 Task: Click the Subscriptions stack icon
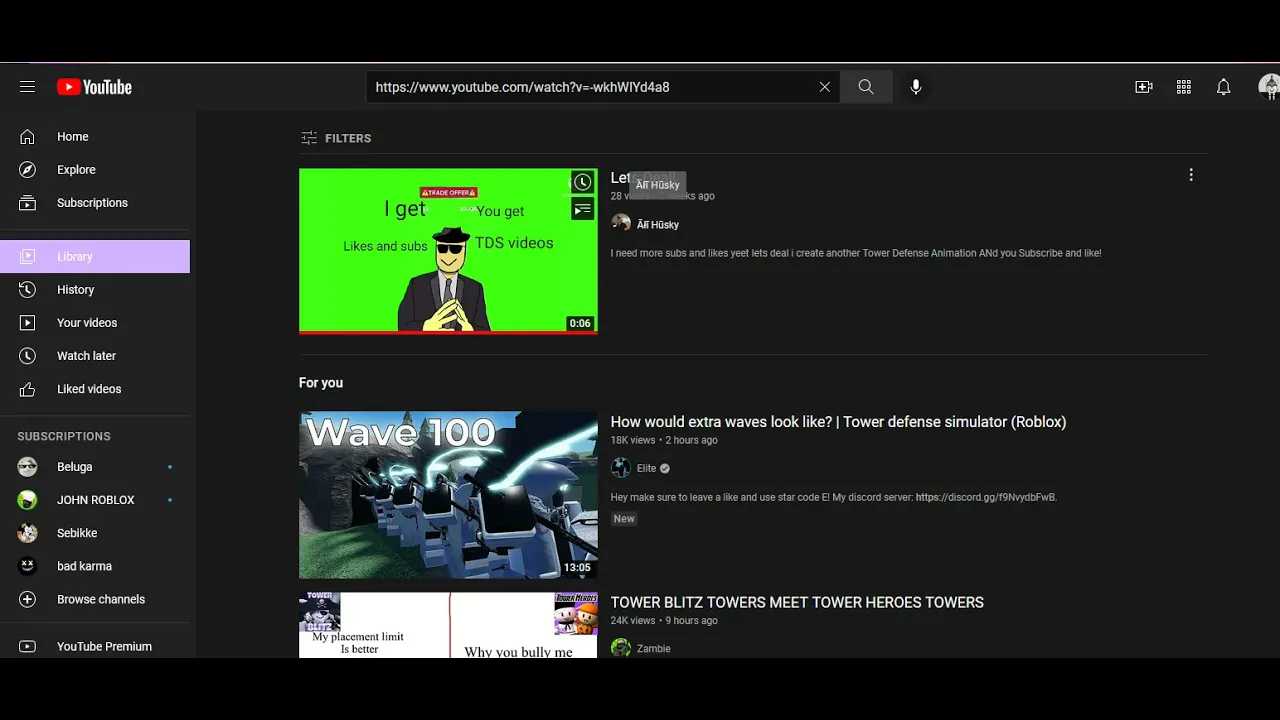[27, 203]
